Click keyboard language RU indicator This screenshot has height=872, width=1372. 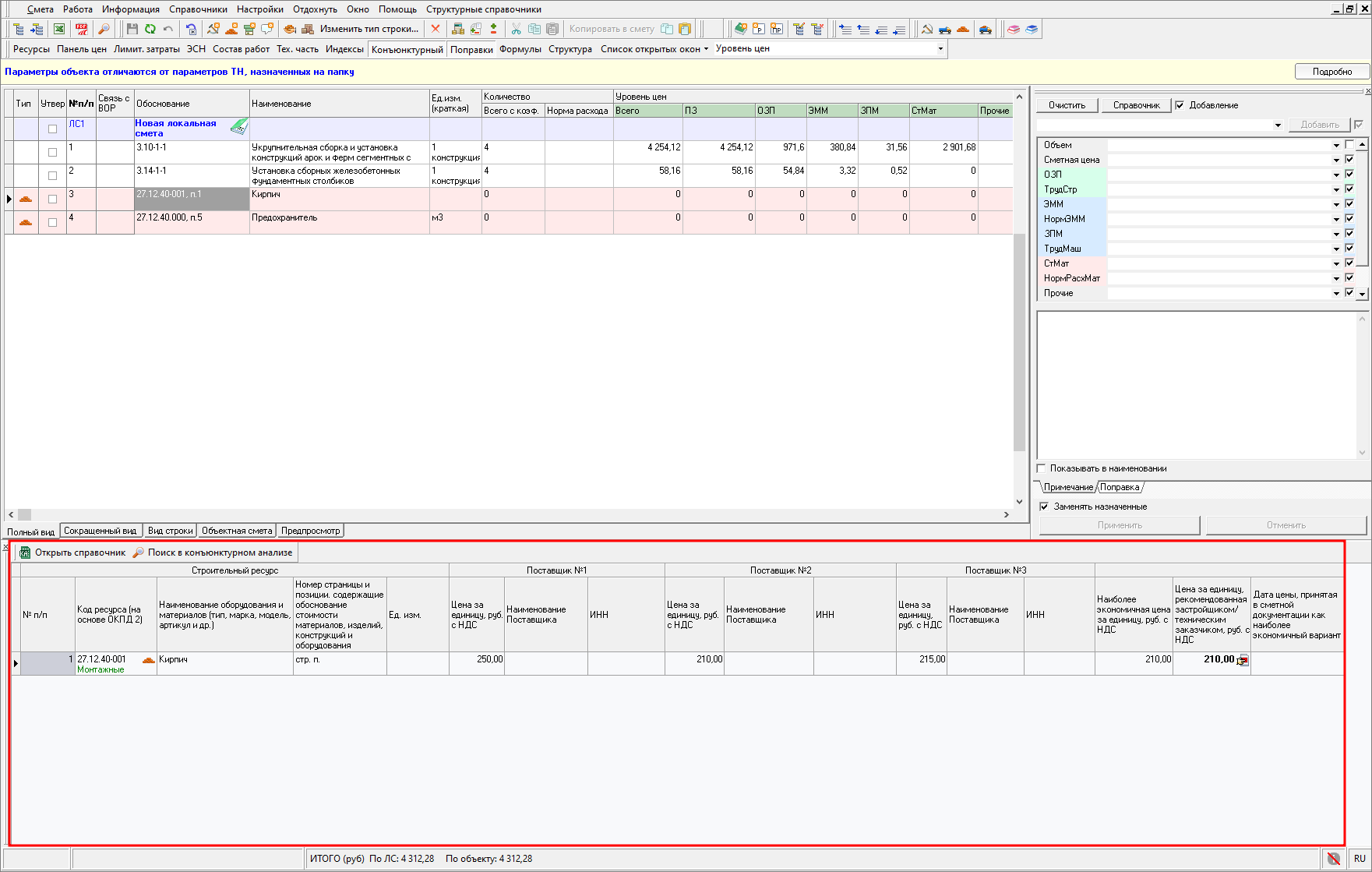(1360, 859)
